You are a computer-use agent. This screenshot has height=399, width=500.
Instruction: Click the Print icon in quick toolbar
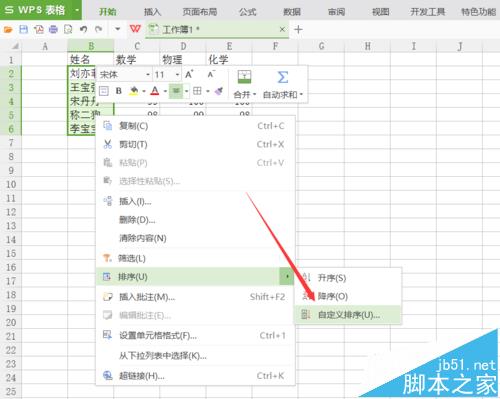point(53,29)
